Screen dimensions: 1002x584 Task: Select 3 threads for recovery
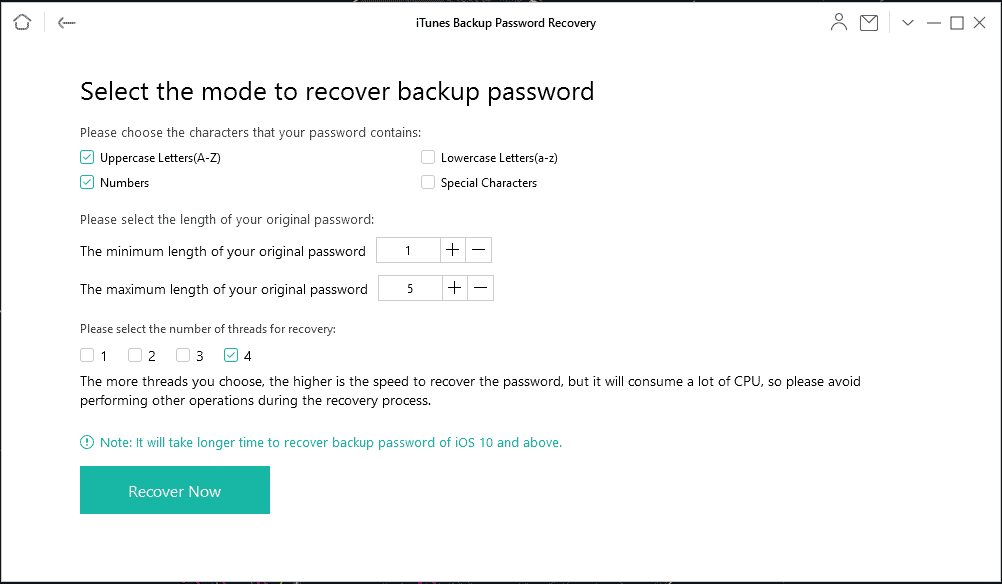(183, 355)
